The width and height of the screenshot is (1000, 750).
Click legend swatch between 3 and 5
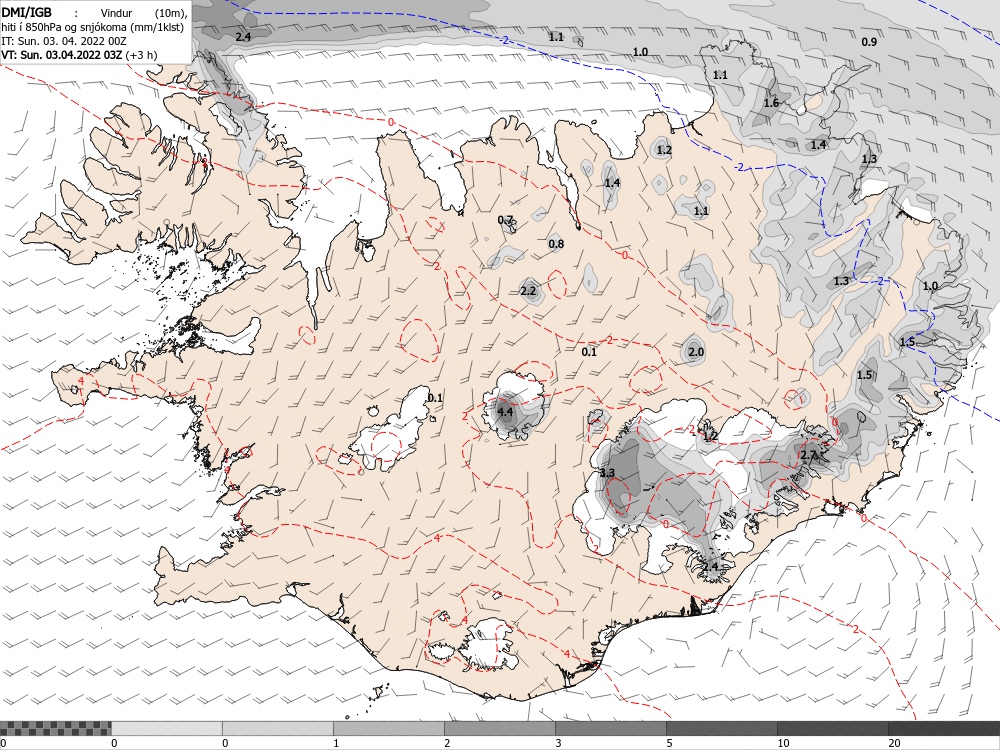pyautogui.click(x=610, y=728)
